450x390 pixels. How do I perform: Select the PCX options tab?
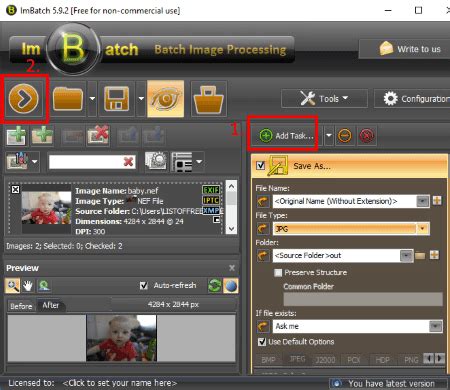[354, 360]
